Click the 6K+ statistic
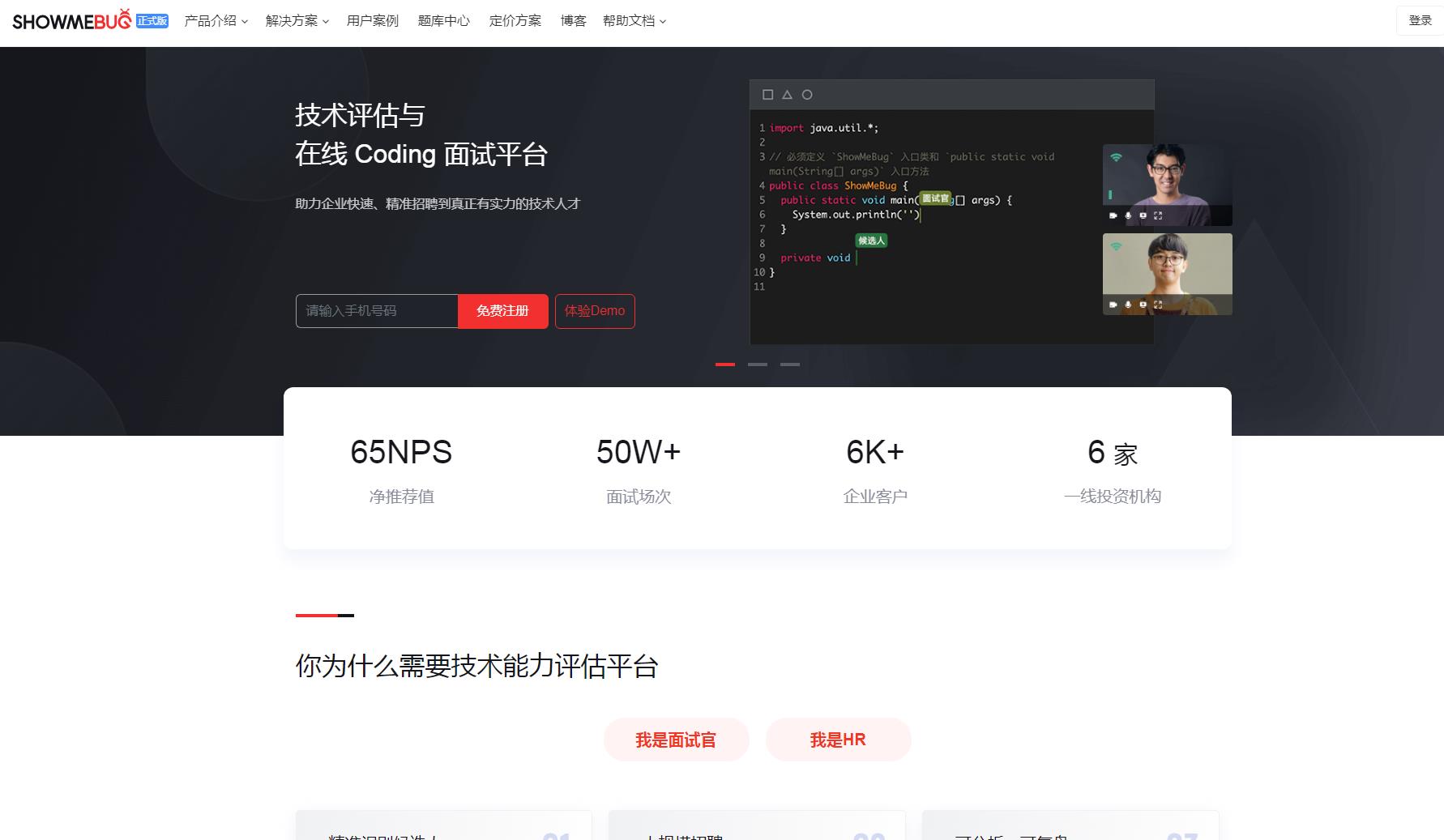1444x840 pixels. click(x=875, y=452)
